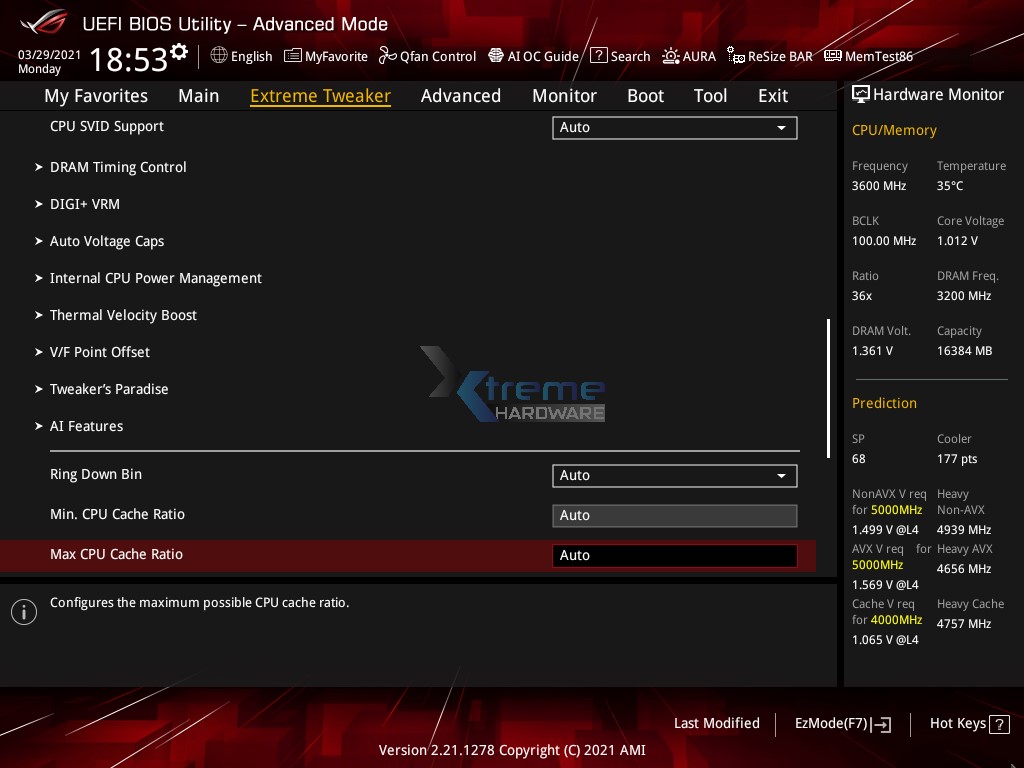1024x768 pixels.
Task: Open the CPU SVID Support dropdown
Action: [674, 127]
